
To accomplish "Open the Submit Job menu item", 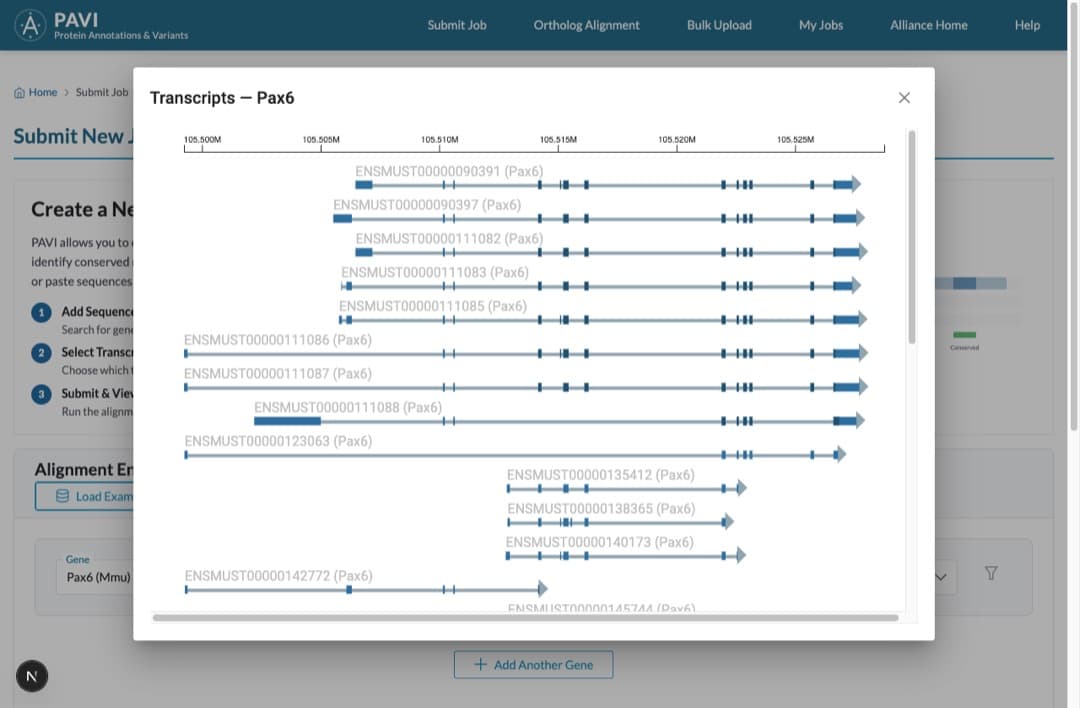I will pos(457,25).
